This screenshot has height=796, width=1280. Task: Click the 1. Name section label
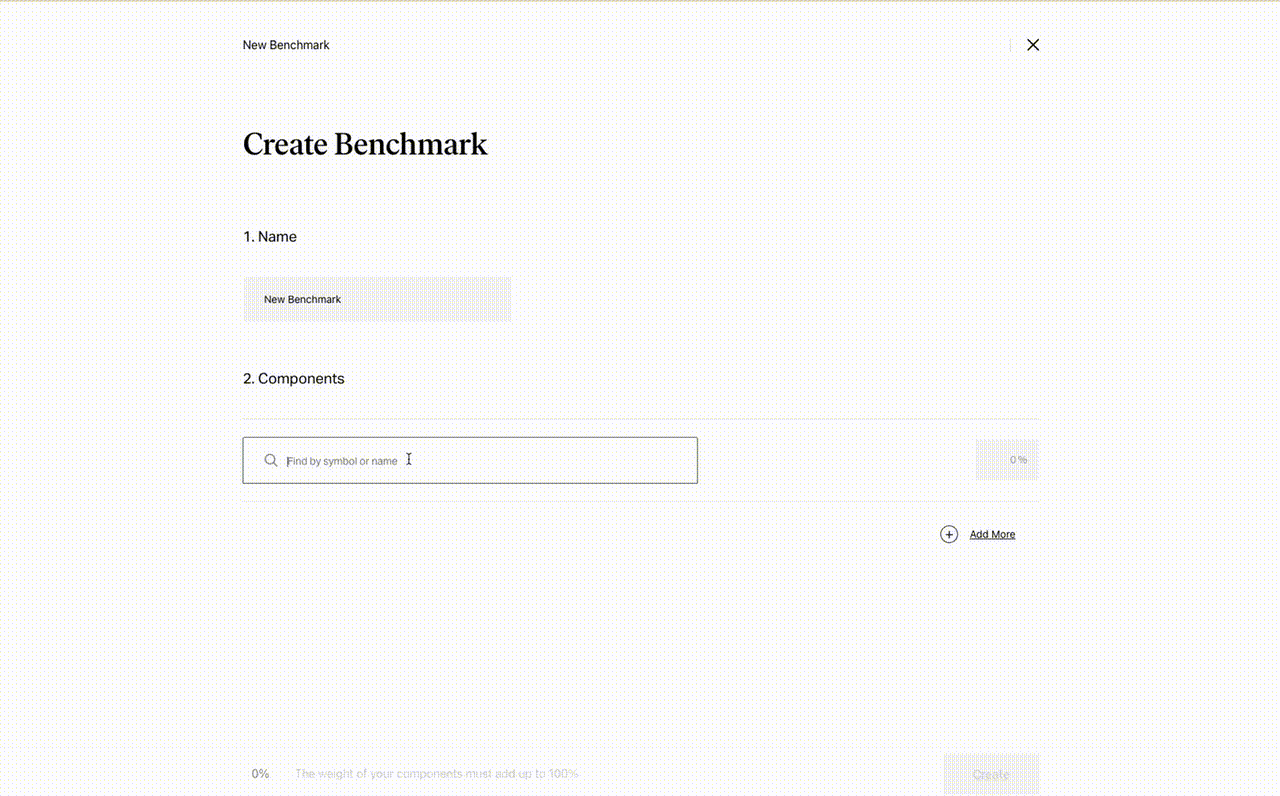pyautogui.click(x=270, y=237)
